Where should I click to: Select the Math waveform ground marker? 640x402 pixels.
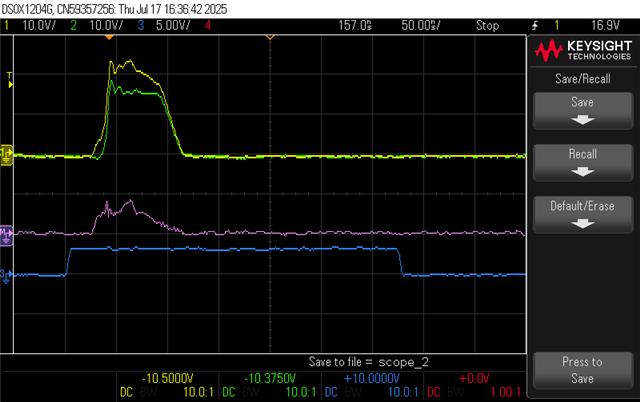click(7, 235)
